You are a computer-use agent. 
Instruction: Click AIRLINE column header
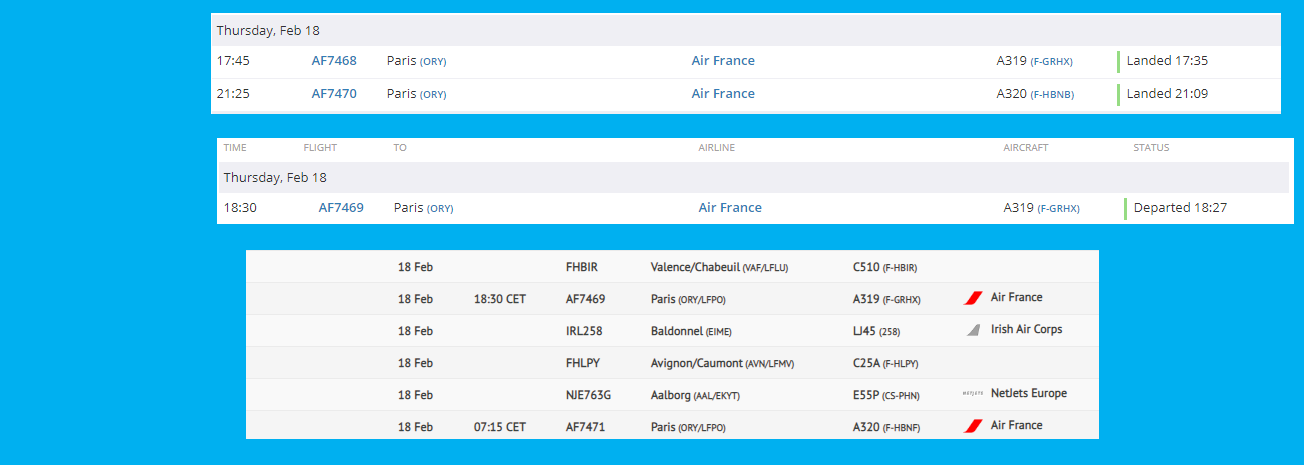point(716,148)
